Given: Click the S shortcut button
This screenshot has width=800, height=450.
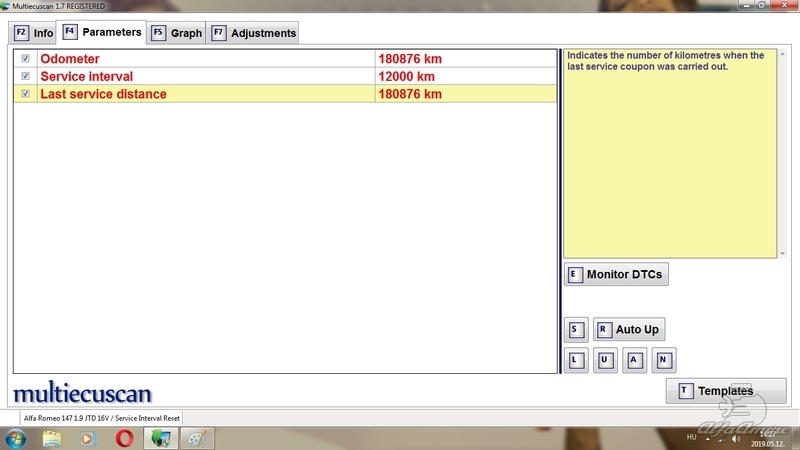Looking at the screenshot, I should coord(576,330).
